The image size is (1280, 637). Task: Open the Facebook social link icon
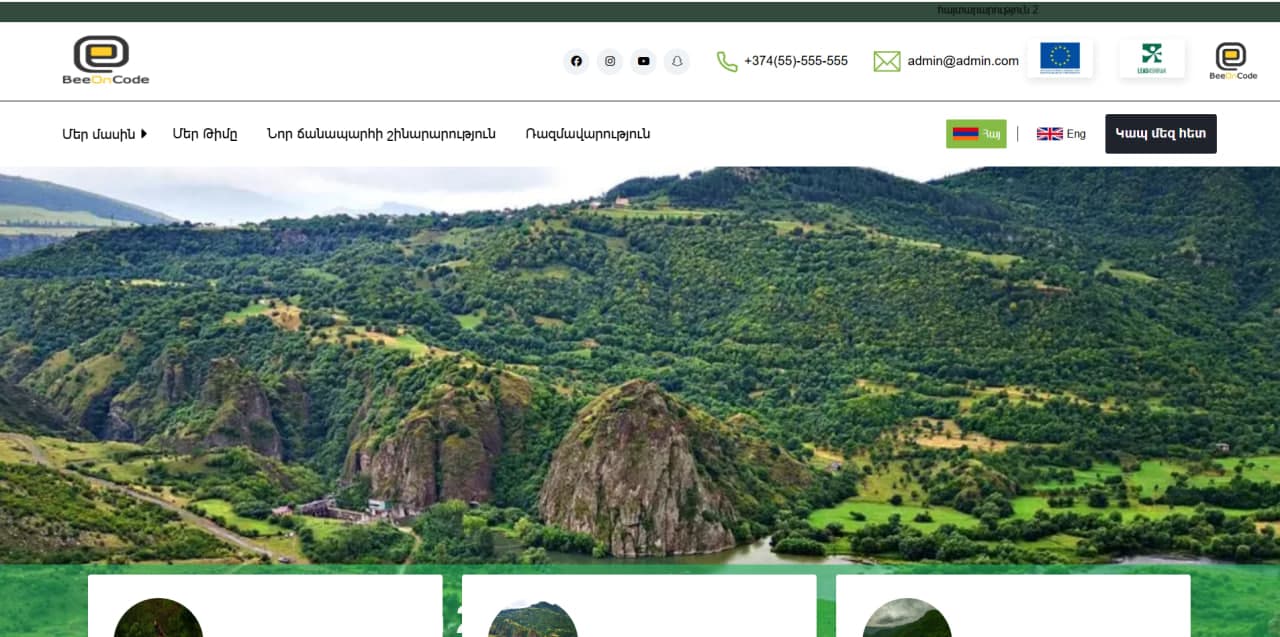pos(576,61)
